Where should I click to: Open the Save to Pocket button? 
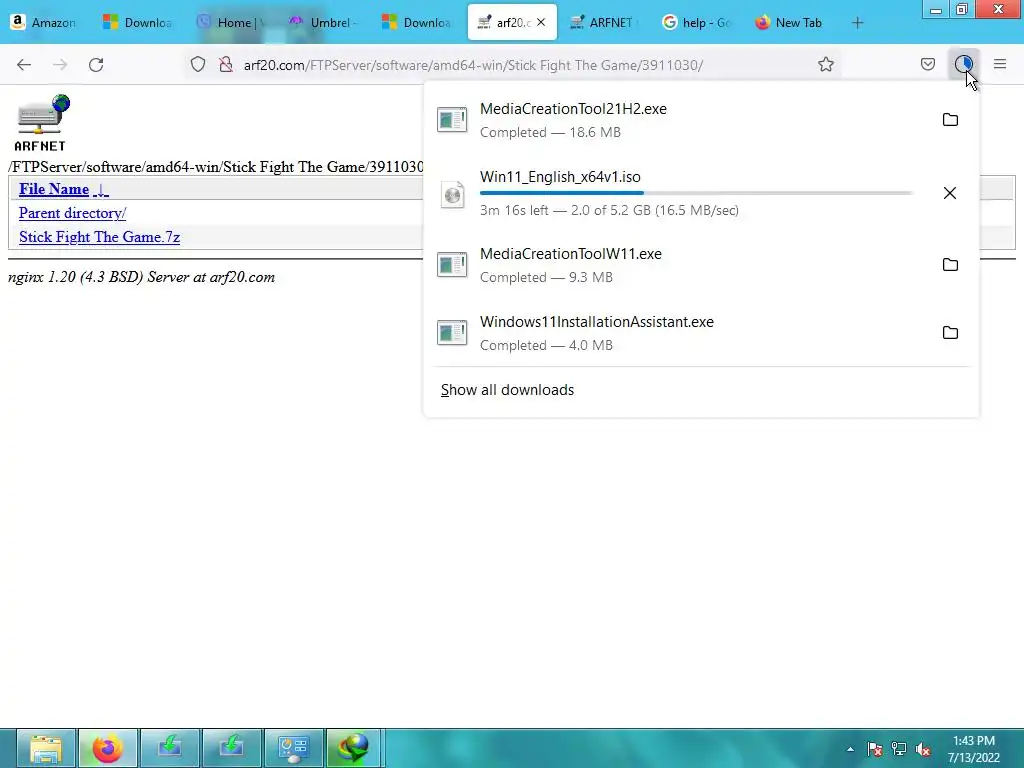[927, 64]
